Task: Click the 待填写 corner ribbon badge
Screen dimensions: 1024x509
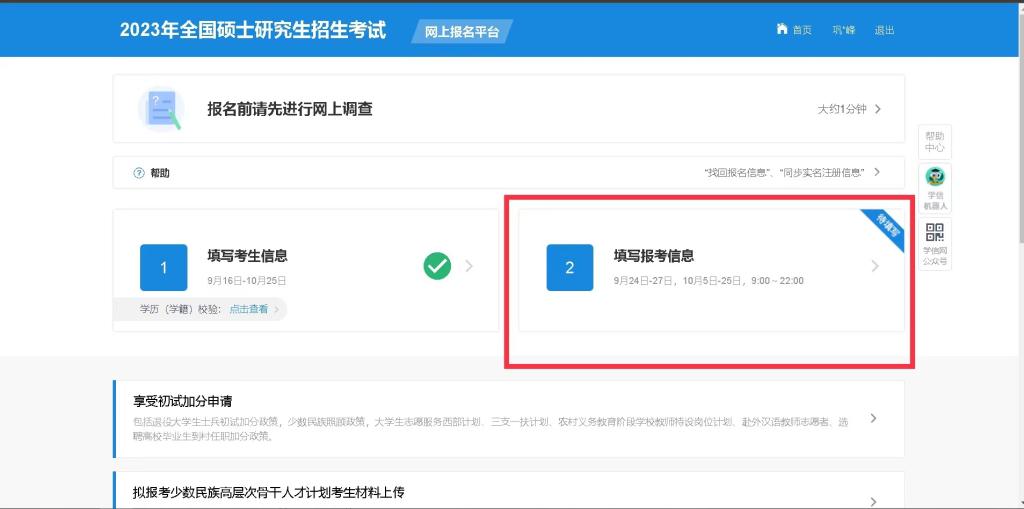Action: point(885,227)
